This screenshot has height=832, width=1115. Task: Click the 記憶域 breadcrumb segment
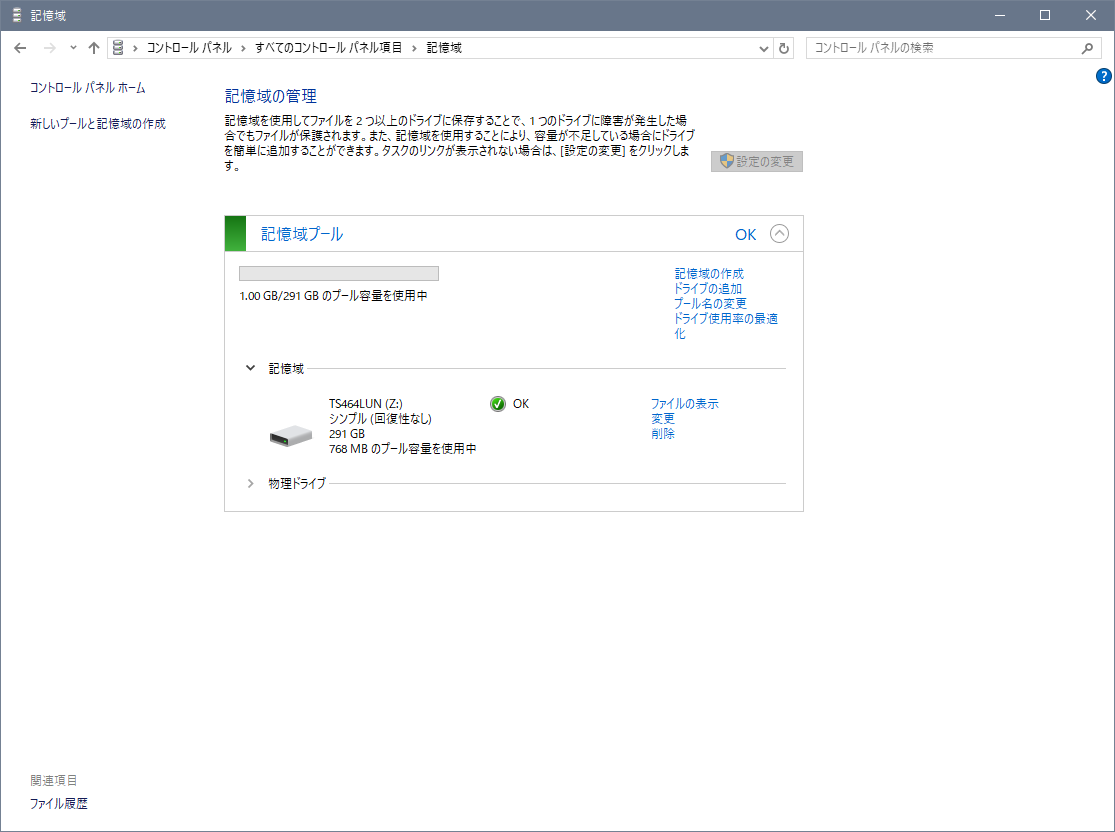click(444, 48)
